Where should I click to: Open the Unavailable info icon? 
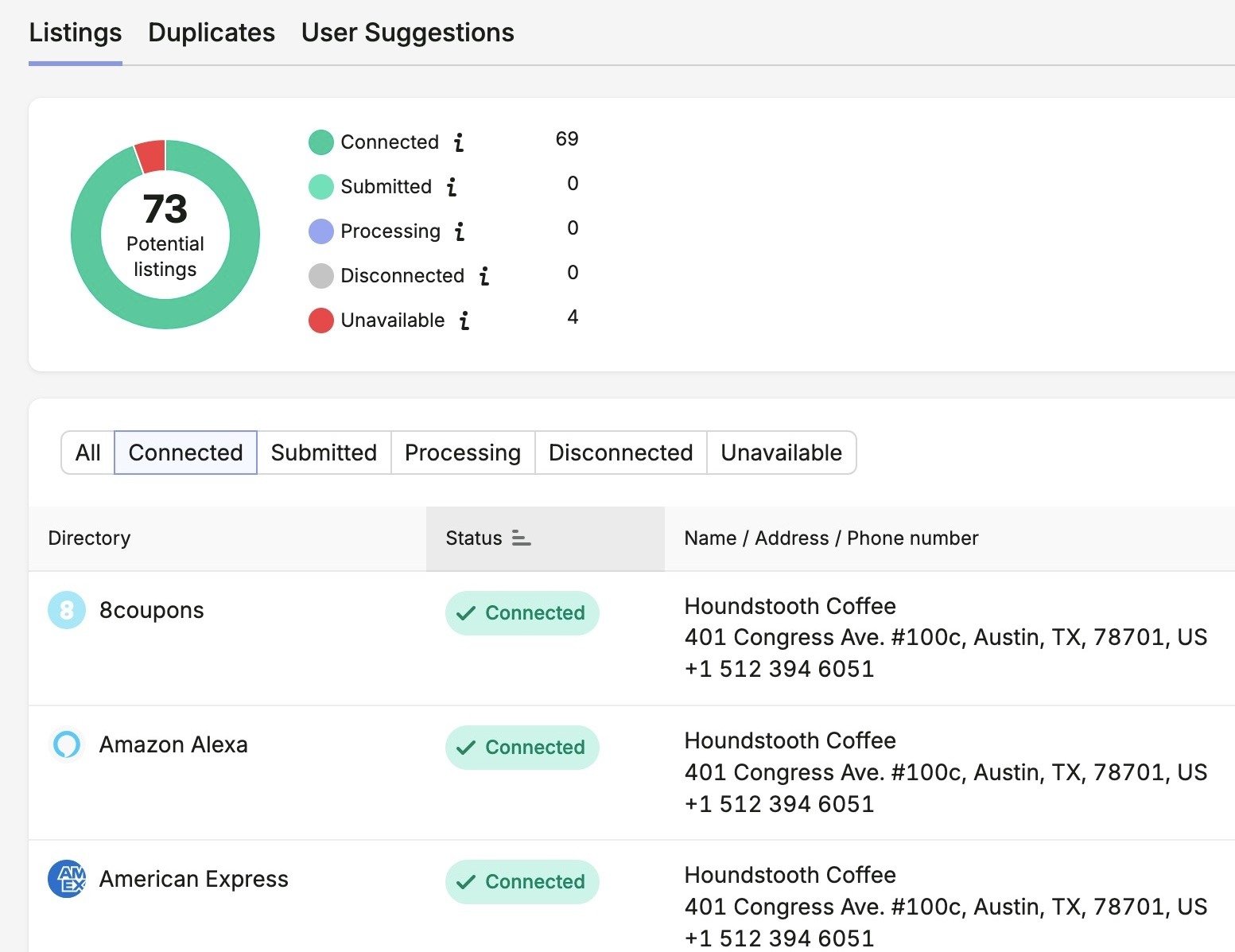464,321
